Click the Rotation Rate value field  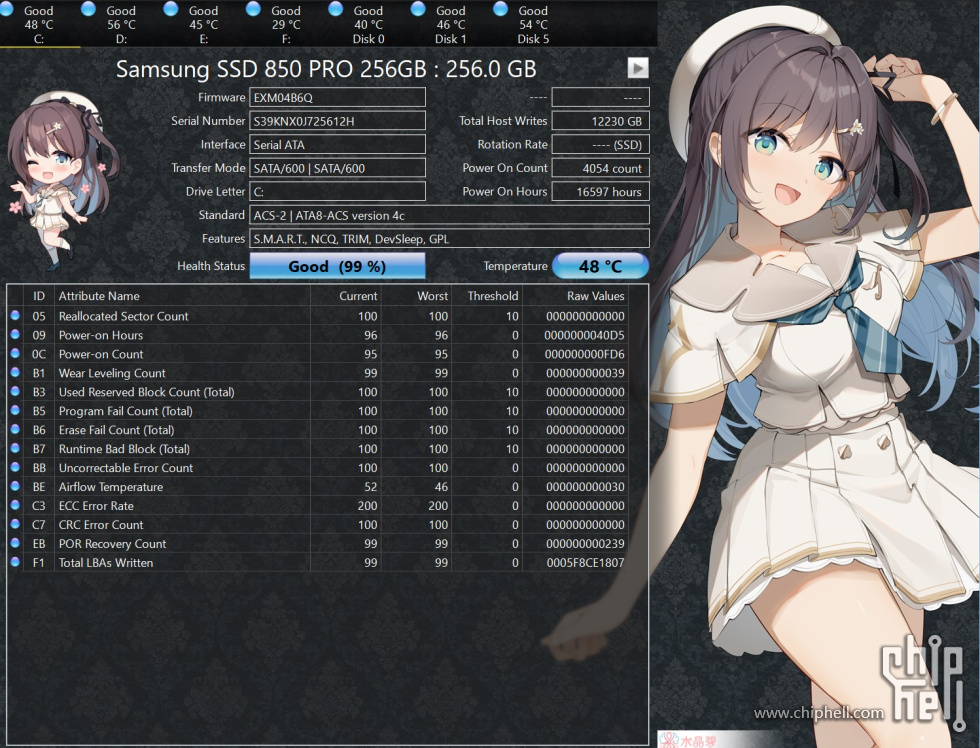601,144
